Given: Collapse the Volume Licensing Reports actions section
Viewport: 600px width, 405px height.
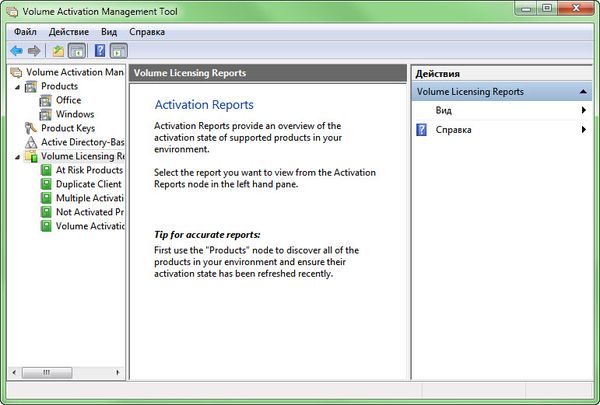Looking at the screenshot, I should coord(583,91).
